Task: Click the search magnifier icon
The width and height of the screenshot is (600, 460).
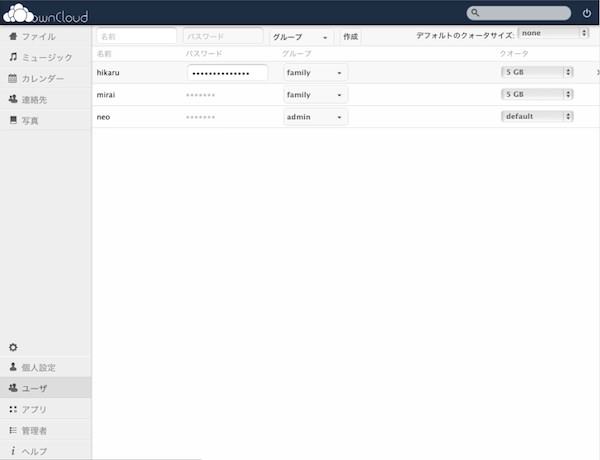Action: click(x=475, y=13)
